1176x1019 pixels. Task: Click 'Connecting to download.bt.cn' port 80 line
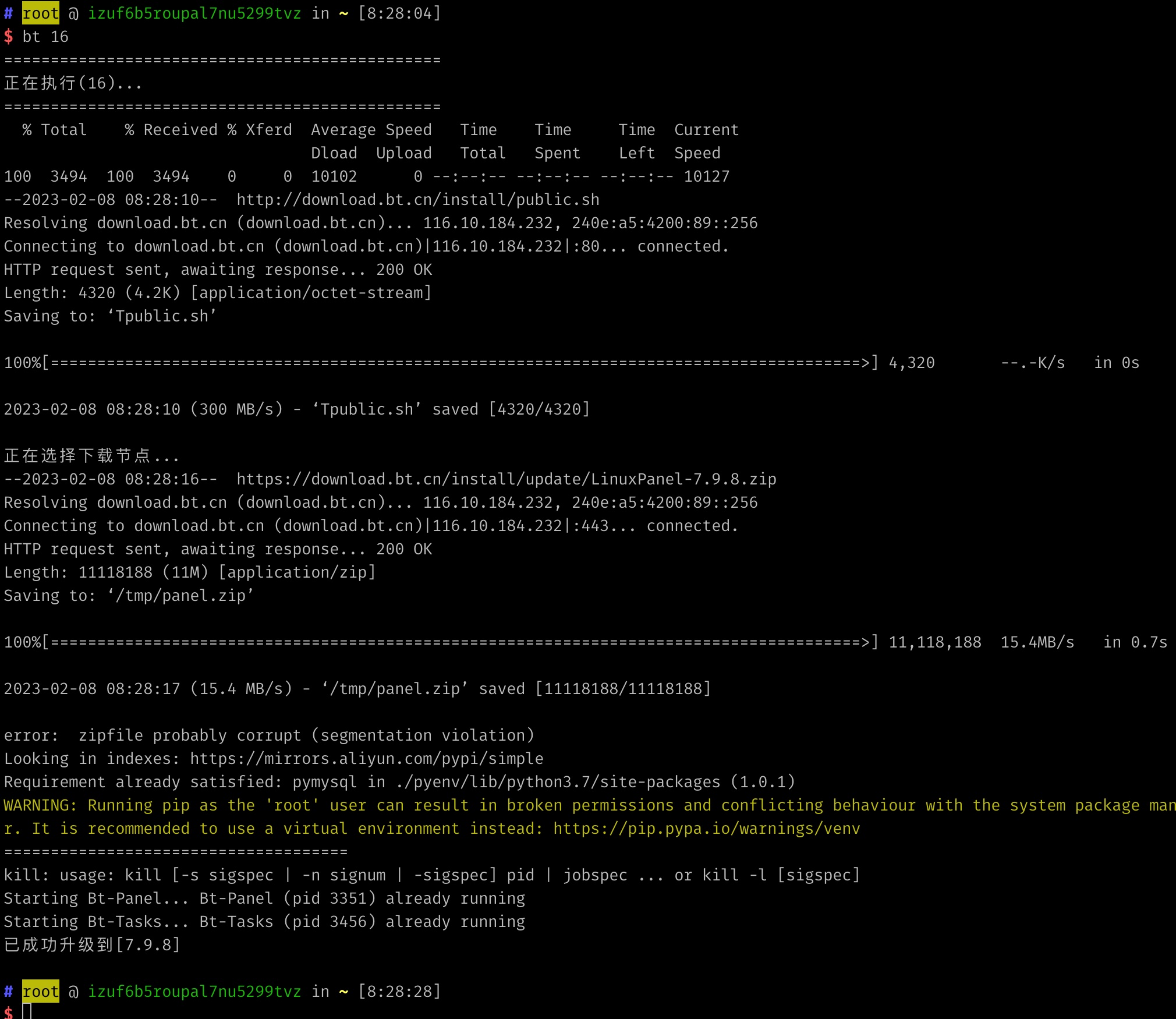(367, 246)
